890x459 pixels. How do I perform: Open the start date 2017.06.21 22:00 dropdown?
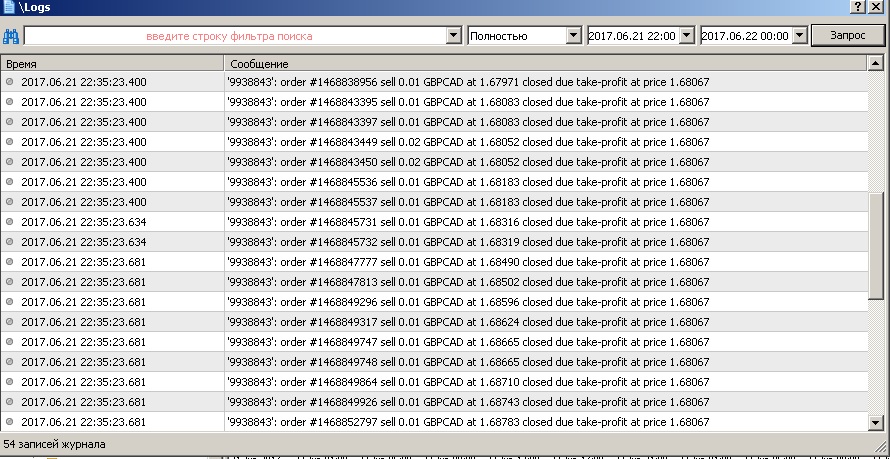click(x=687, y=36)
